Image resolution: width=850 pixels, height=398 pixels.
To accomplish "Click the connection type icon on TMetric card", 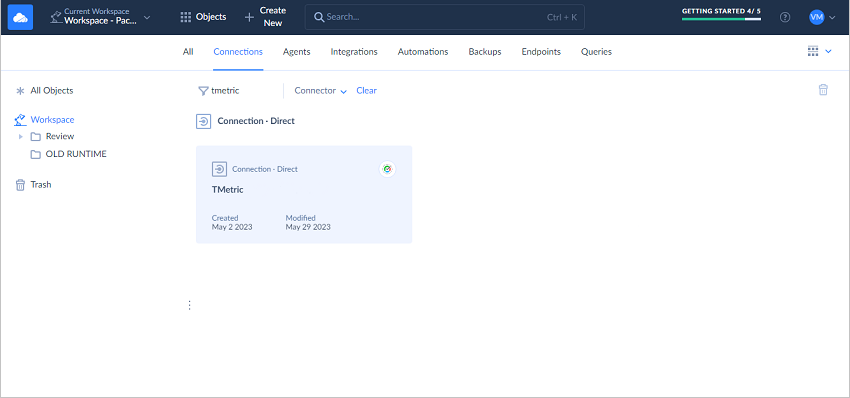I will coord(219,169).
